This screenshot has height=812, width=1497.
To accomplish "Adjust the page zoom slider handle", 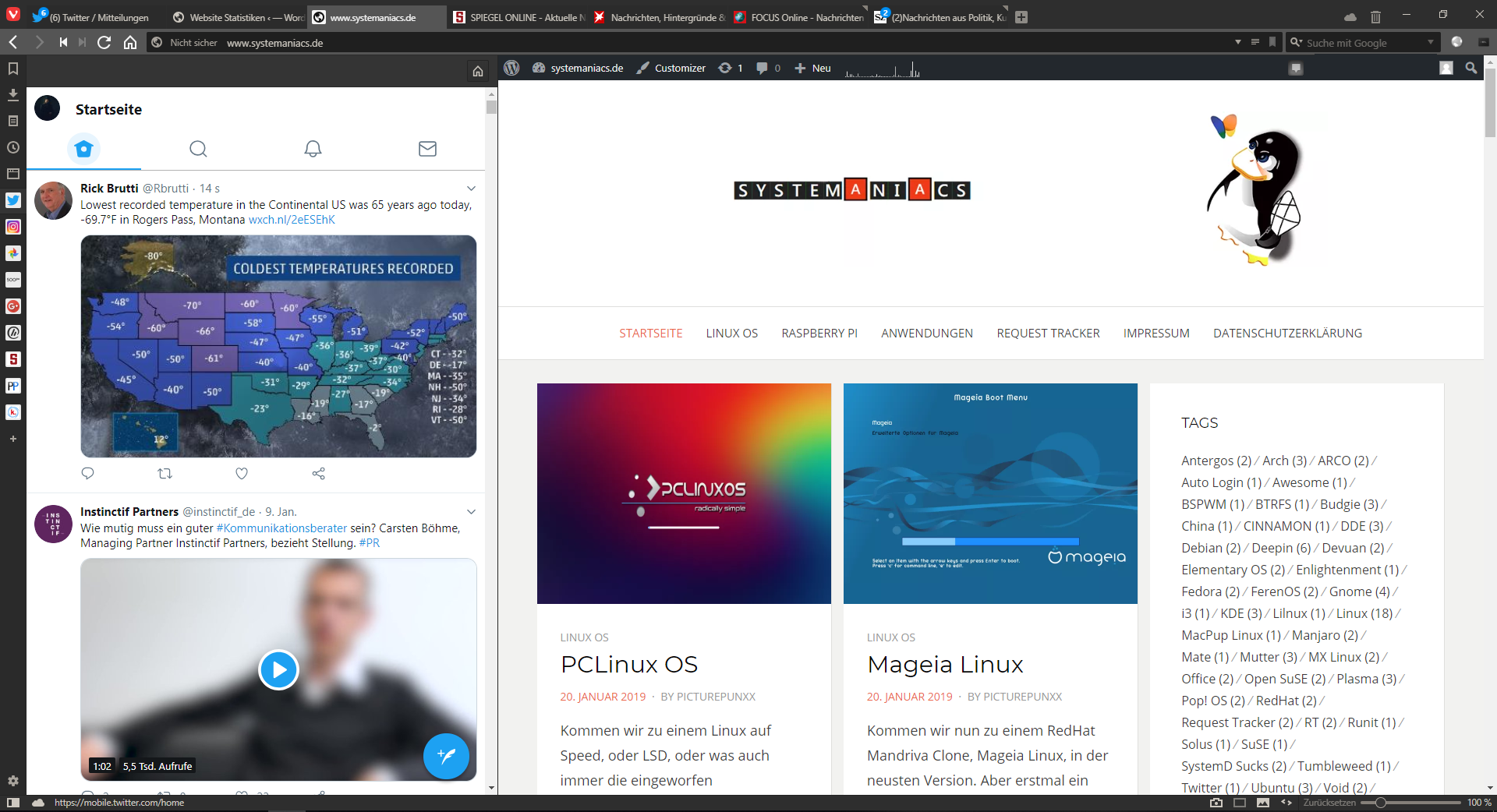I will (x=1381, y=803).
